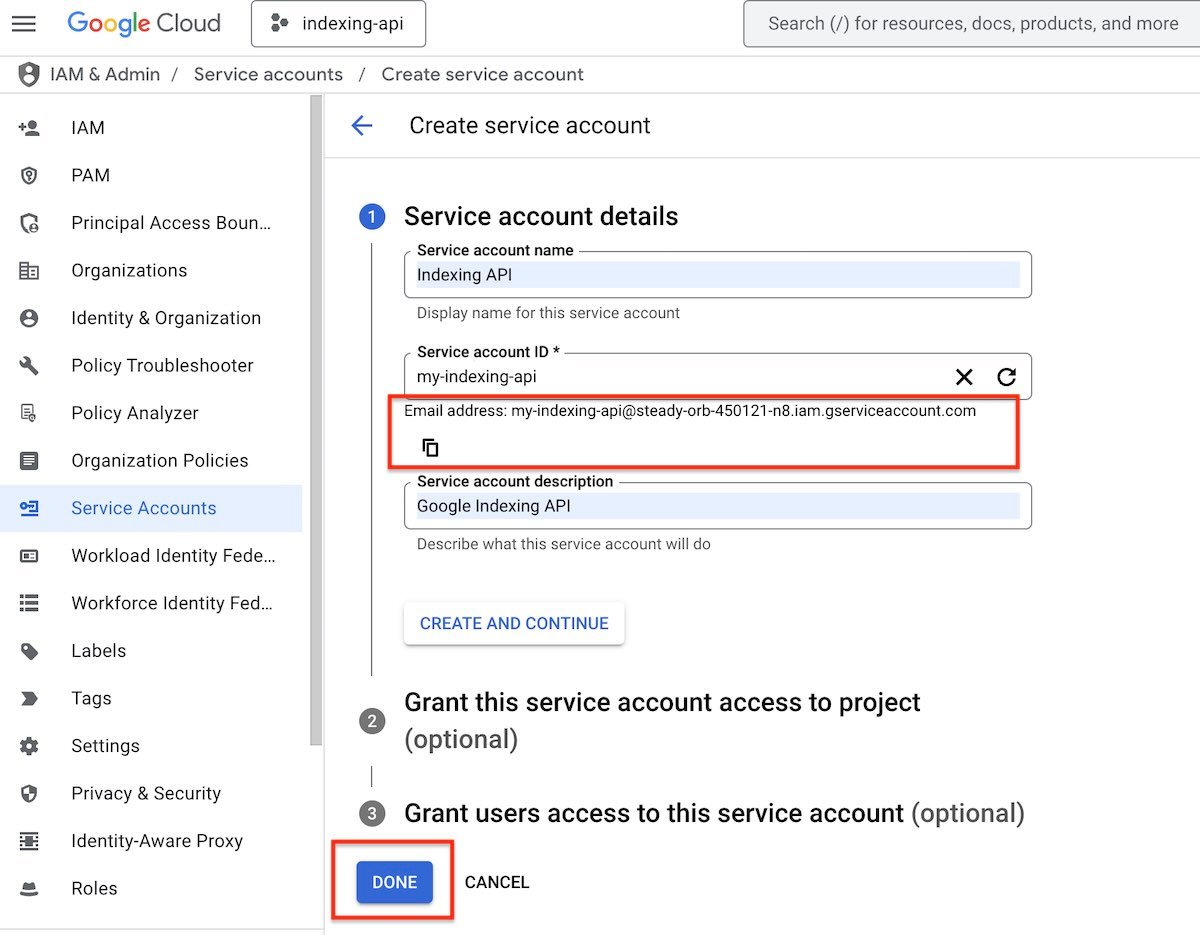1200x935 pixels.
Task: Click the Create and Continue button
Action: (514, 623)
